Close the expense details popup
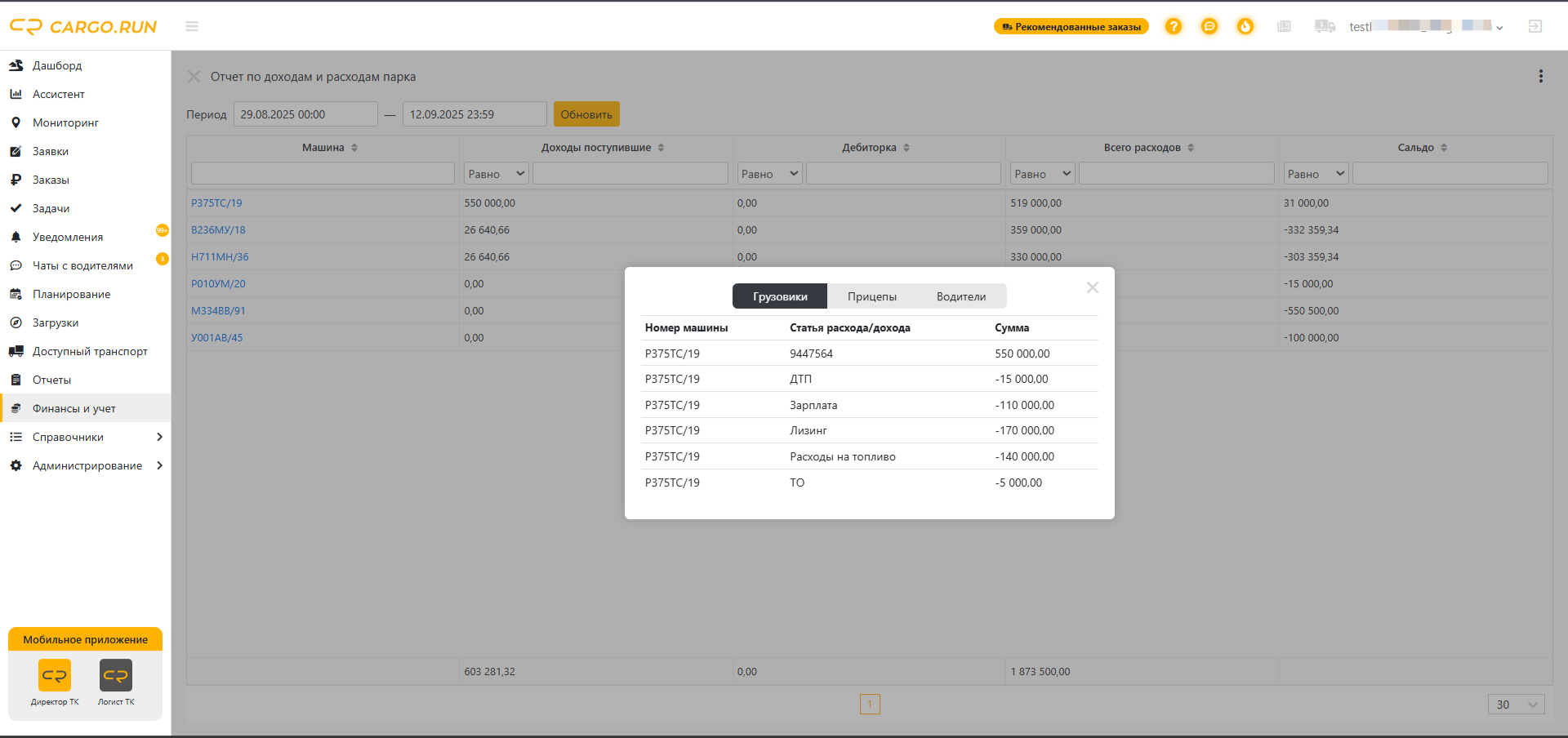The height and width of the screenshot is (738, 1568). (1093, 287)
